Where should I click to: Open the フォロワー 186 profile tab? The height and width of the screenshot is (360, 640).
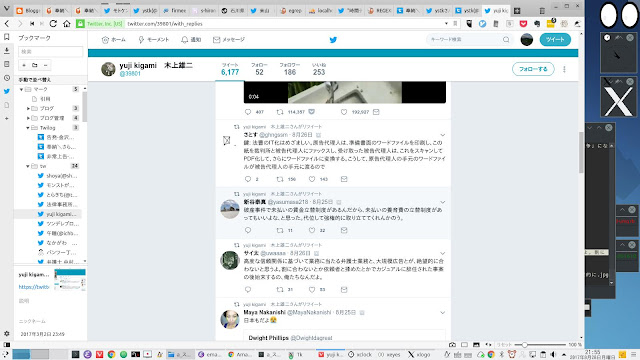pos(289,69)
